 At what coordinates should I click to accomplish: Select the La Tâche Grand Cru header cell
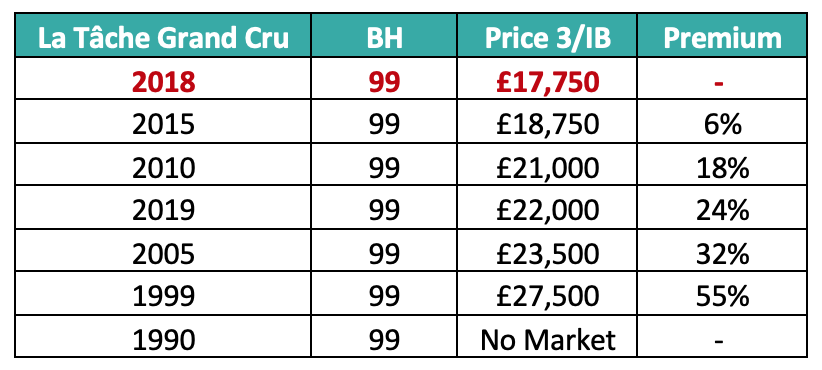[163, 36]
